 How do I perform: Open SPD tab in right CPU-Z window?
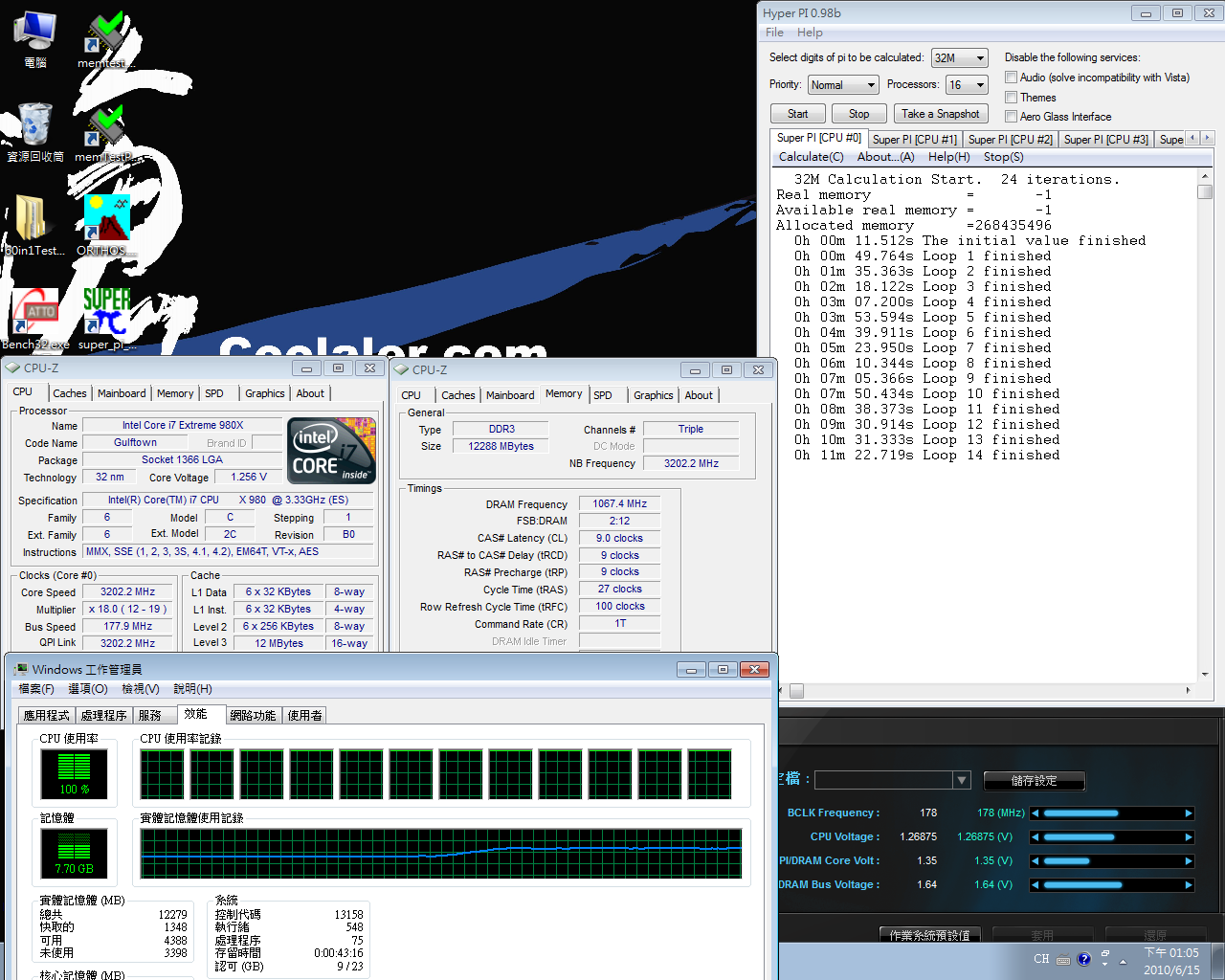603,395
